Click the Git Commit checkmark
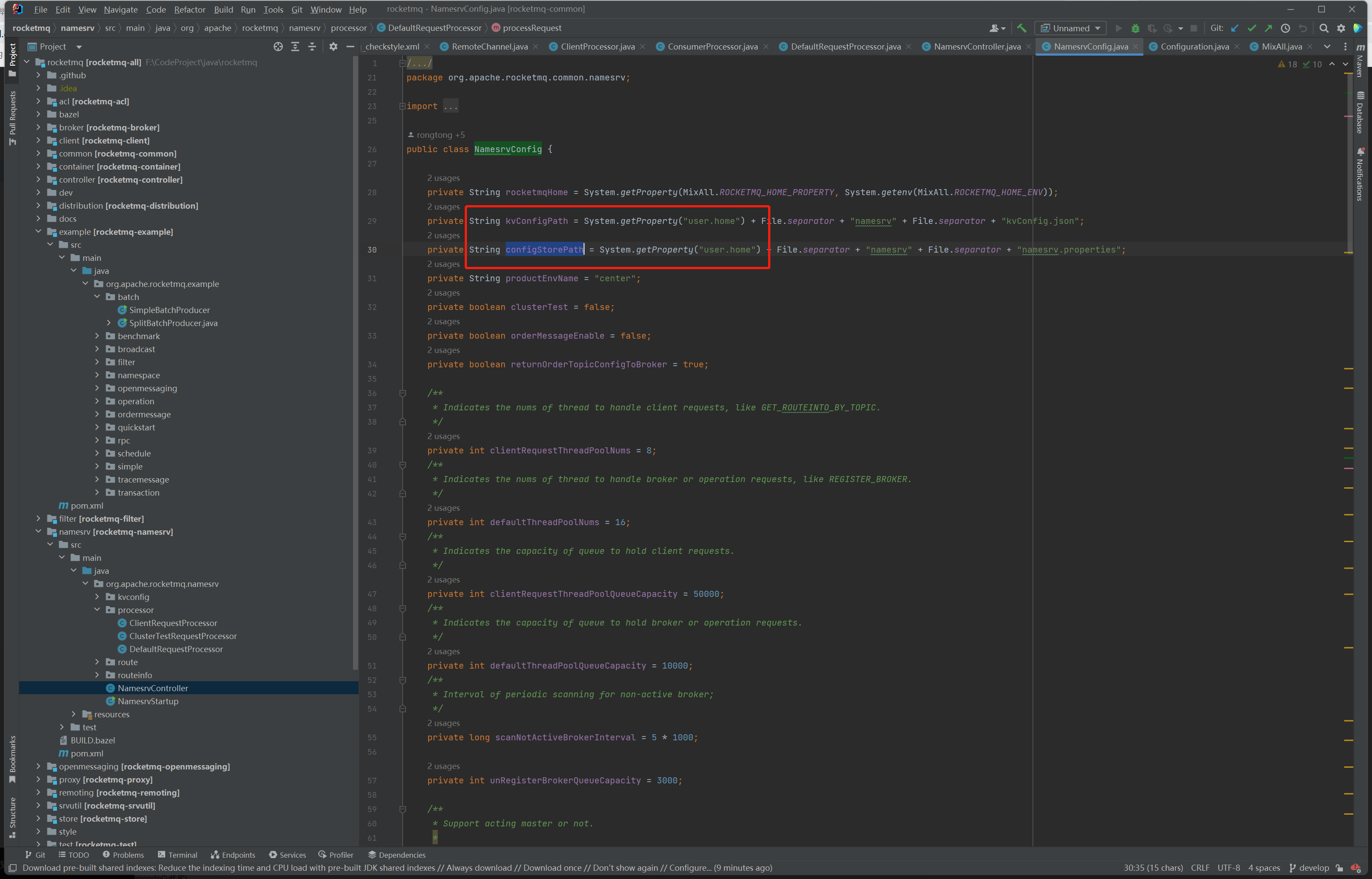 coord(1252,28)
